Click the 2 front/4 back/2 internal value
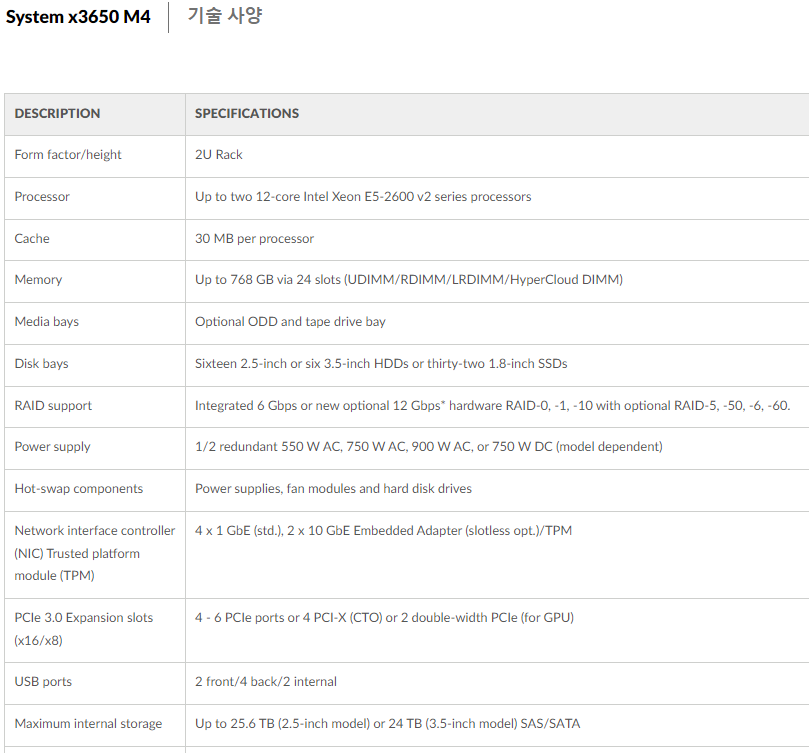 (x=266, y=682)
